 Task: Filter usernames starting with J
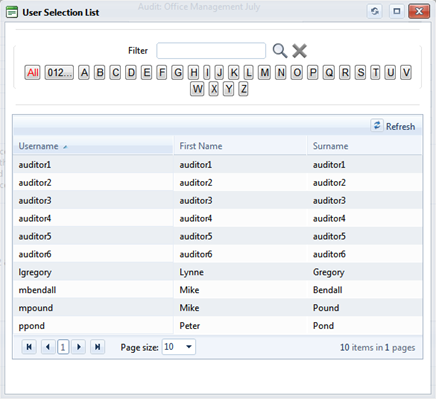coord(219,72)
